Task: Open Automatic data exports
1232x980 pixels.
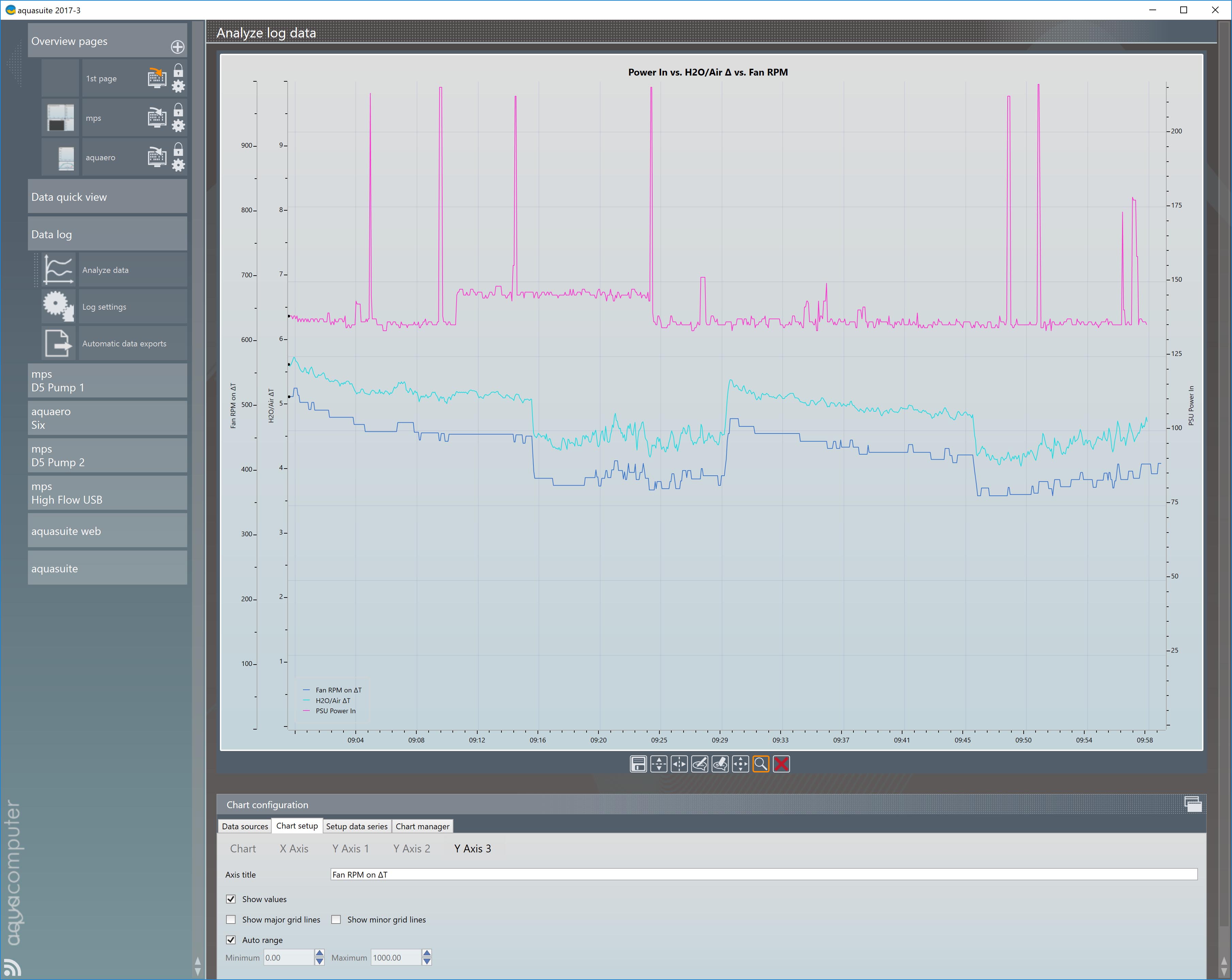Action: pos(124,343)
